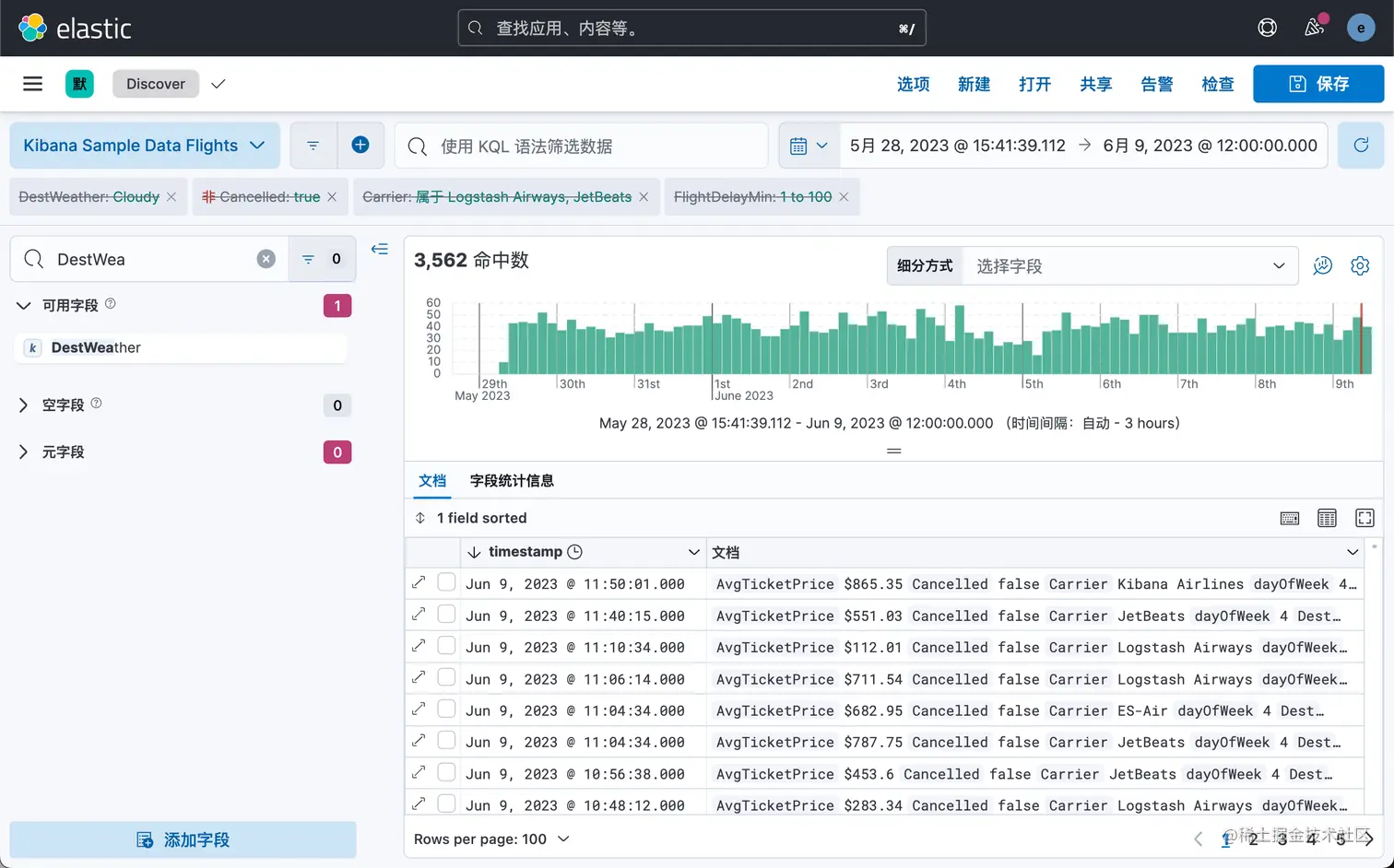This screenshot has width=1394, height=868.
Task: Select the 10:56:38.000 row checkbox
Action: [x=446, y=772]
